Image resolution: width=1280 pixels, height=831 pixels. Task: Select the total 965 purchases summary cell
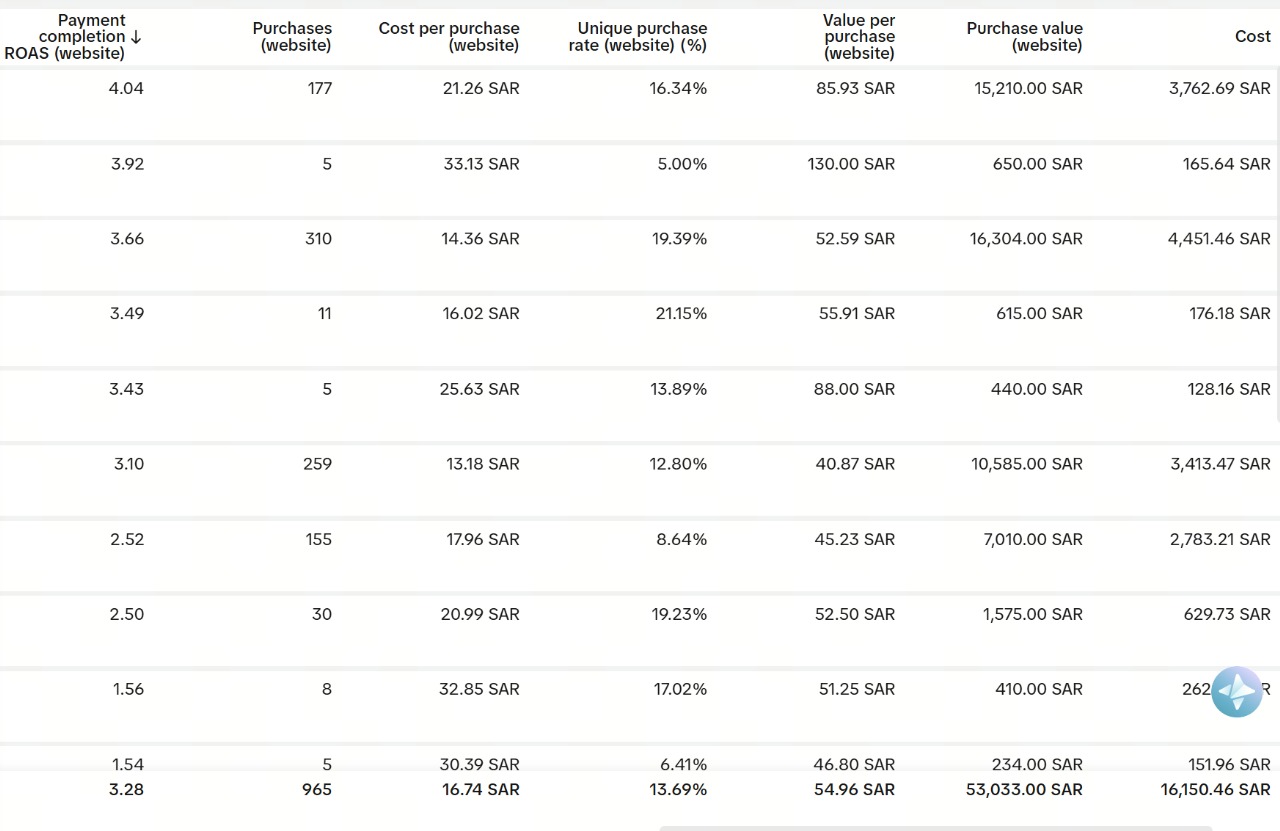click(318, 790)
